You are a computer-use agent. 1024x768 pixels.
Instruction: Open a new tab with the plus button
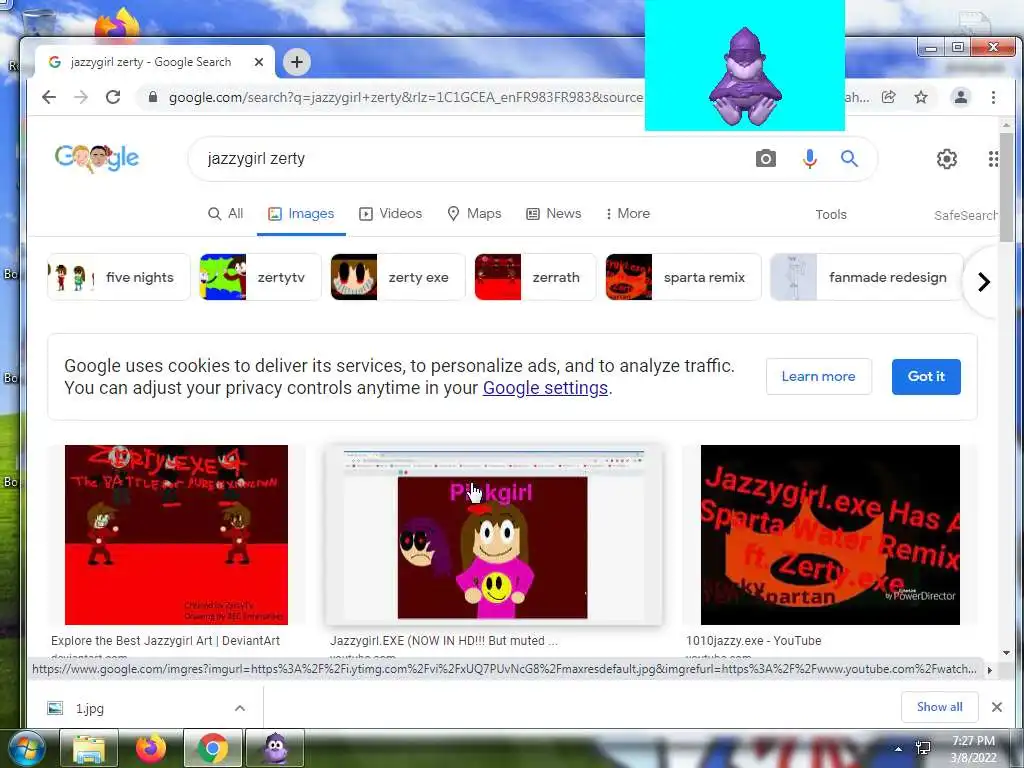point(297,62)
